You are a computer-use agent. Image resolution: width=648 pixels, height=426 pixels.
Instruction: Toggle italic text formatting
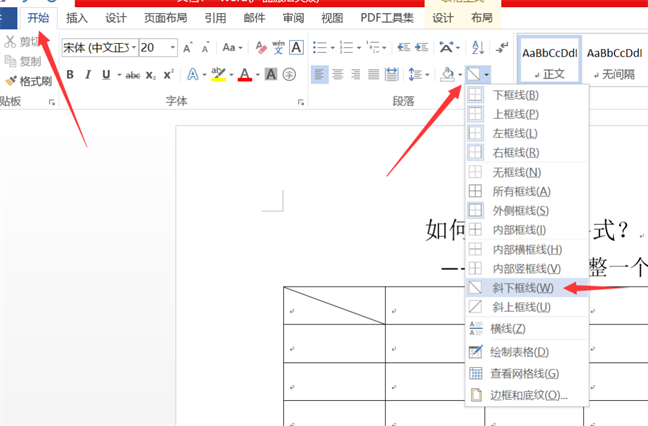click(88, 74)
